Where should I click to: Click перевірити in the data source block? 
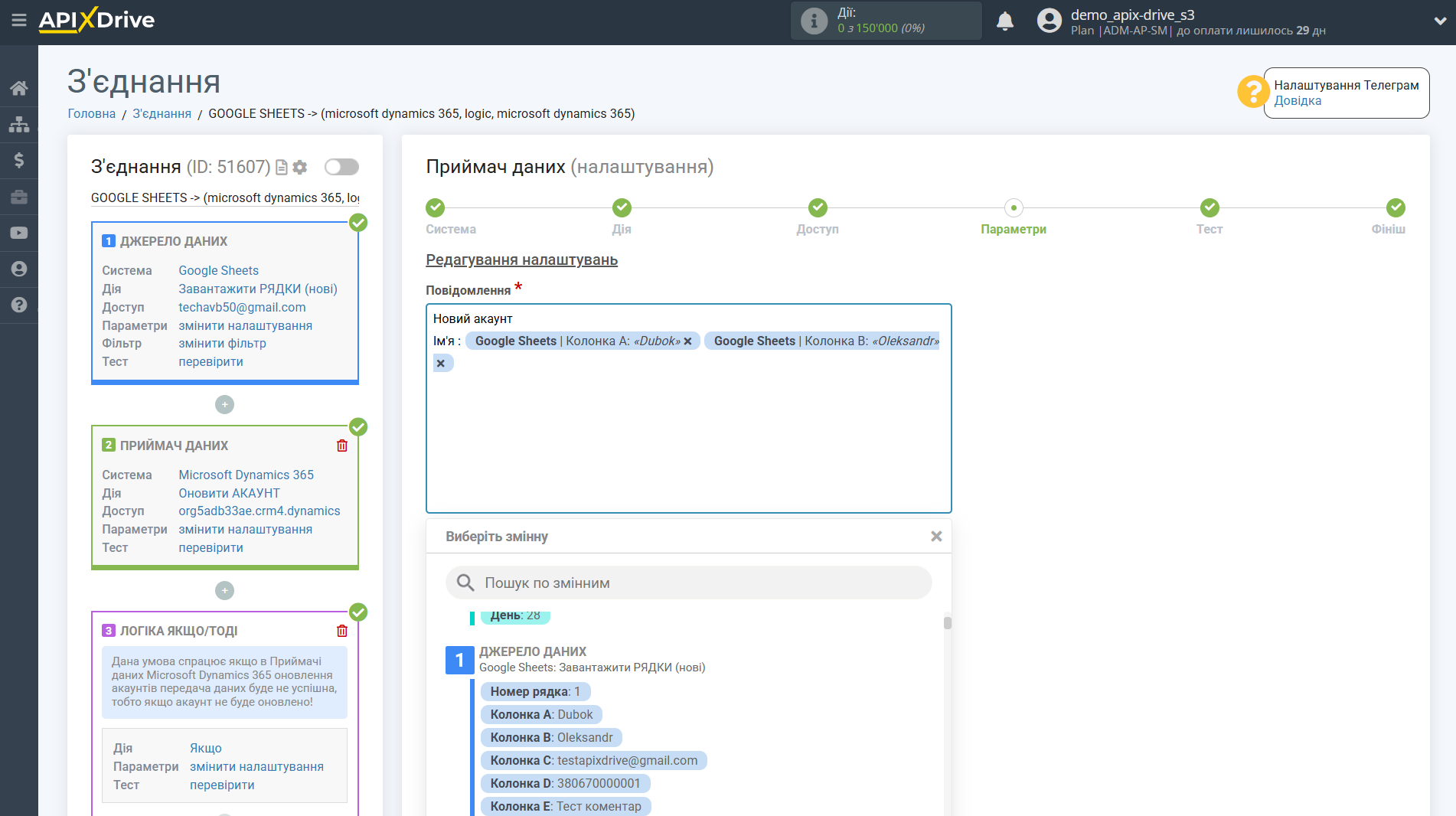point(211,361)
